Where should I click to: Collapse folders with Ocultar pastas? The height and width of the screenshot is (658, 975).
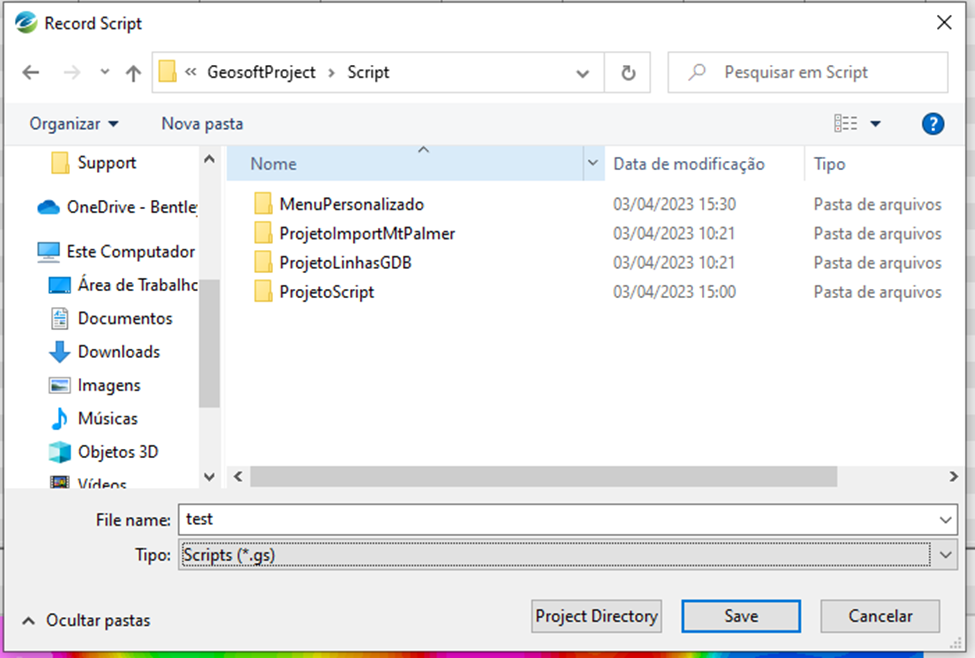87,621
